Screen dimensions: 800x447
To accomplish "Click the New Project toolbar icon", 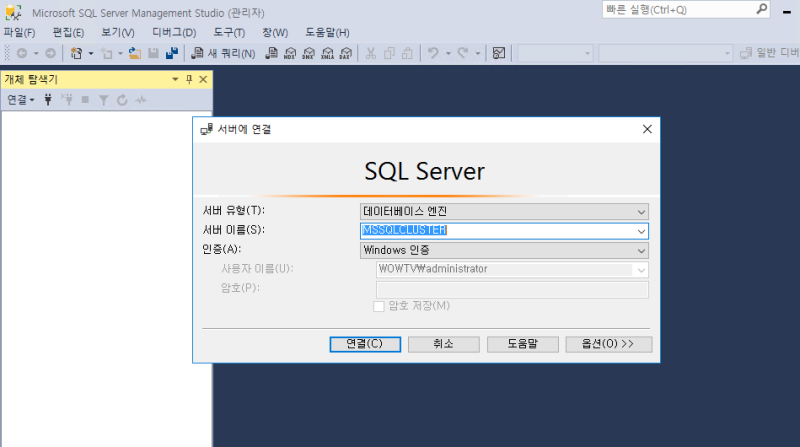I will coord(77,53).
